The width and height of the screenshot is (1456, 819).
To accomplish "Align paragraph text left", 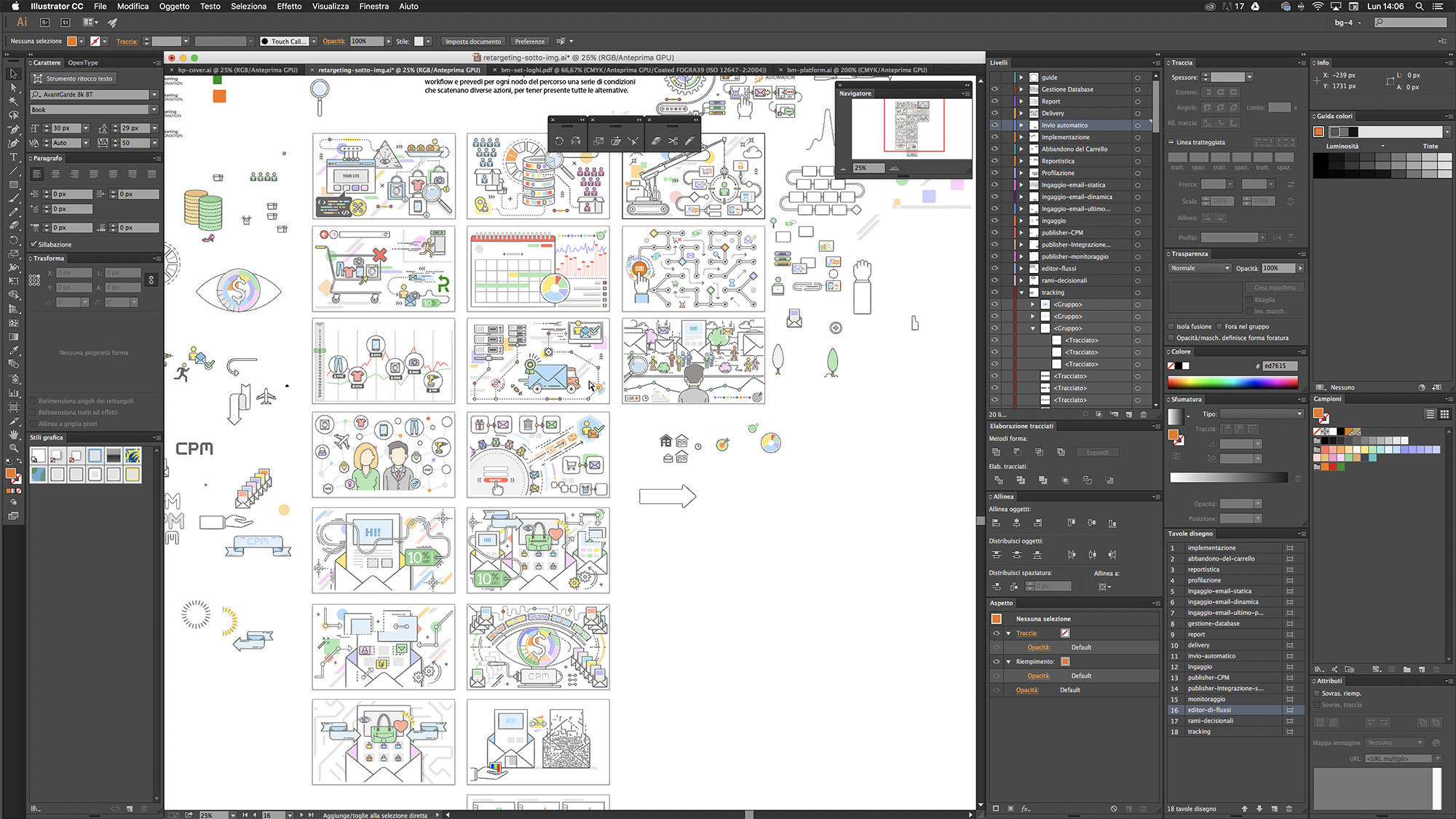I will point(36,174).
